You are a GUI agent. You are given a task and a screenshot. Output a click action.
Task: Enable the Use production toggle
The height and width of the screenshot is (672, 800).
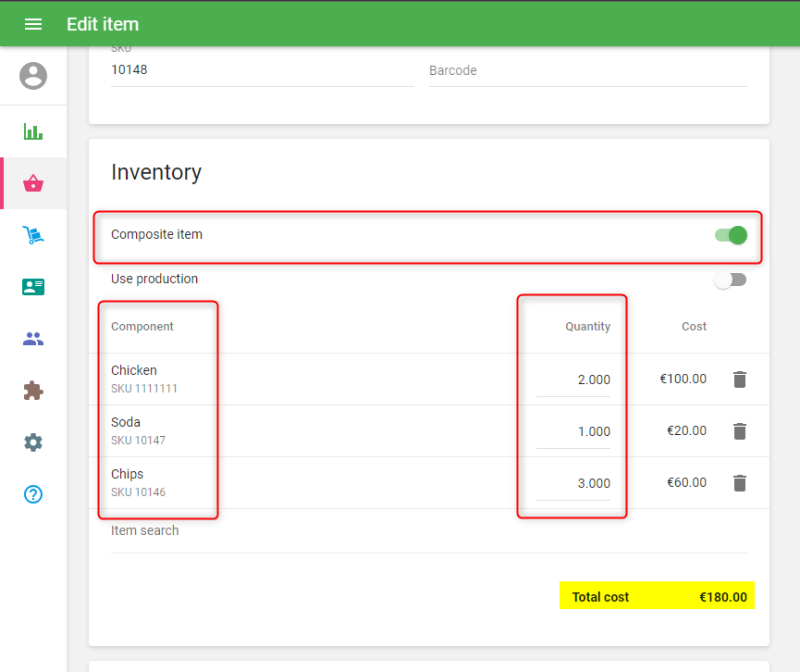[x=730, y=280]
